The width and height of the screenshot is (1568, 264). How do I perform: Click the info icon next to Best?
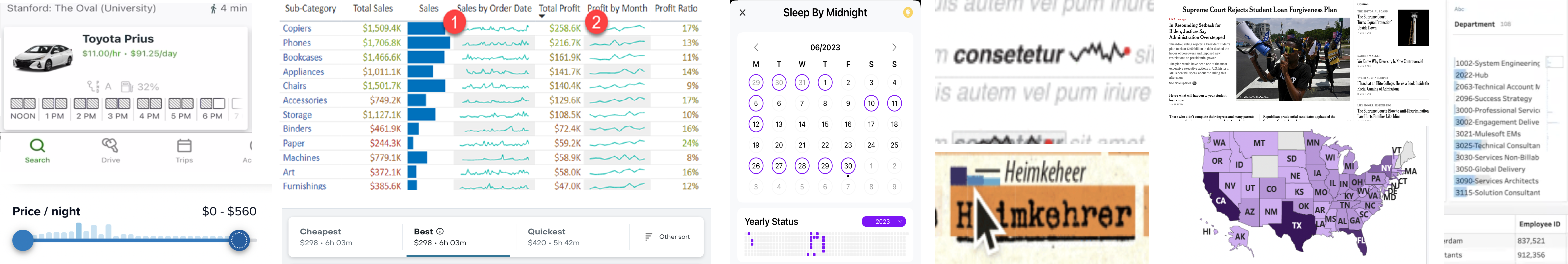[440, 232]
